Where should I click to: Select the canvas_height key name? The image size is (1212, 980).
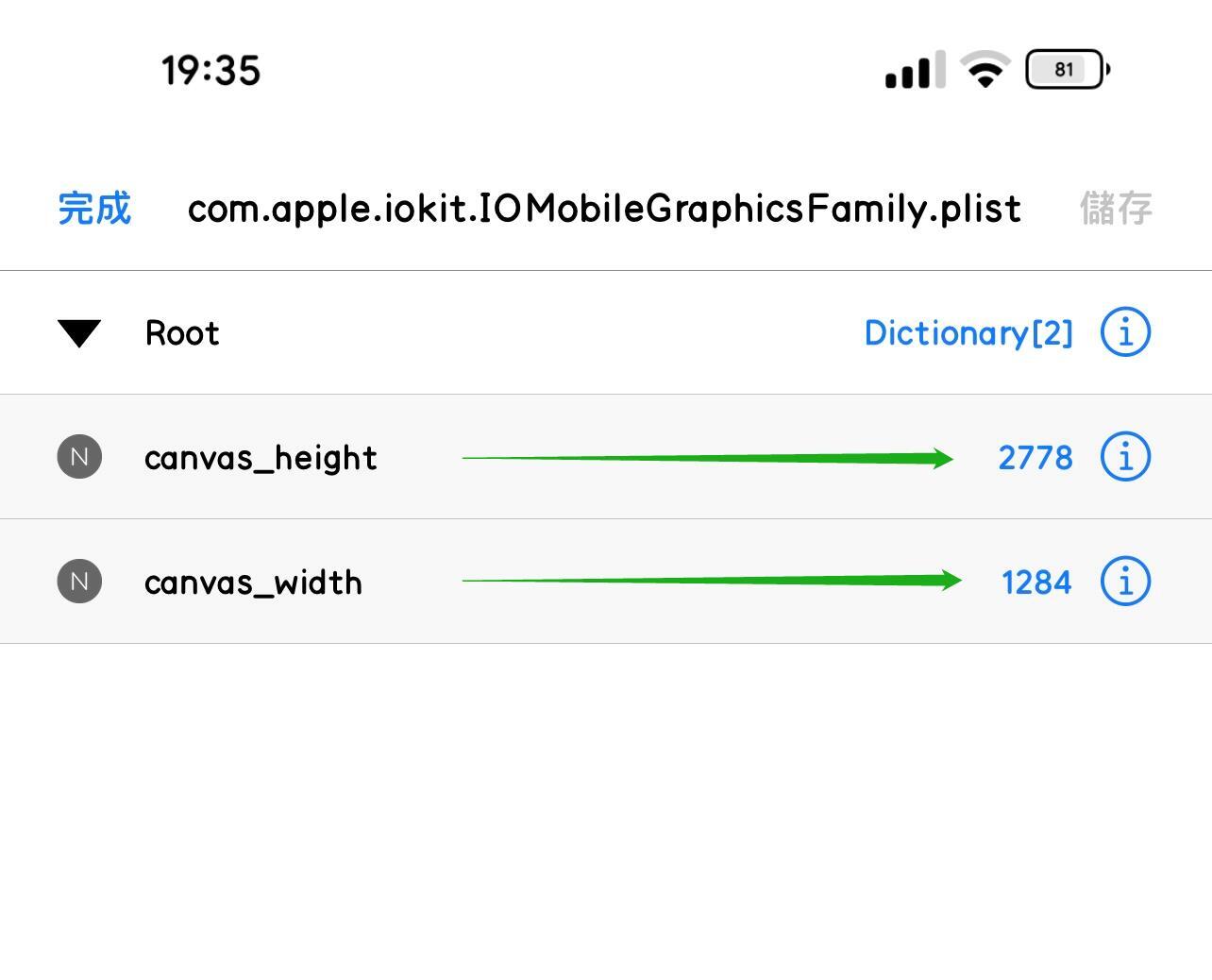pos(261,458)
